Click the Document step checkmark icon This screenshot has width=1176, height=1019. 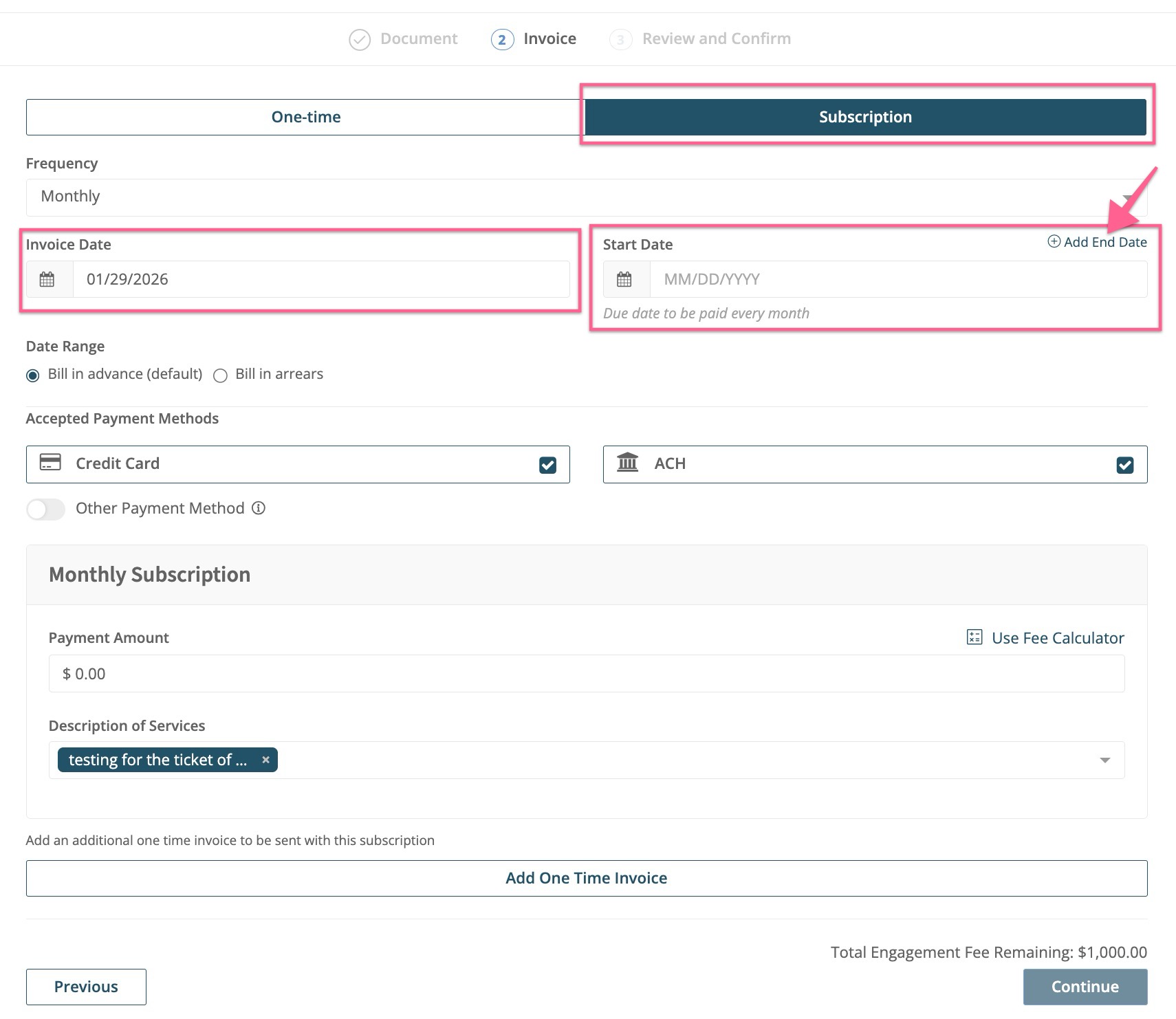[360, 40]
